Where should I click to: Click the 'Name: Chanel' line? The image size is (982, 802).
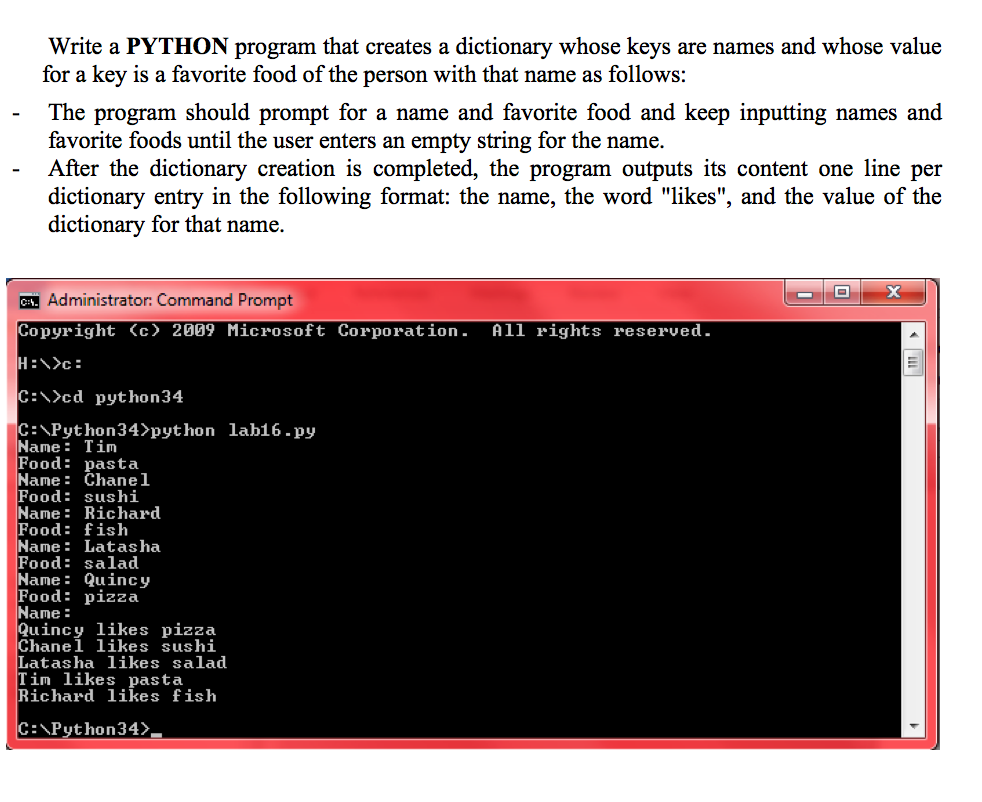[84, 480]
